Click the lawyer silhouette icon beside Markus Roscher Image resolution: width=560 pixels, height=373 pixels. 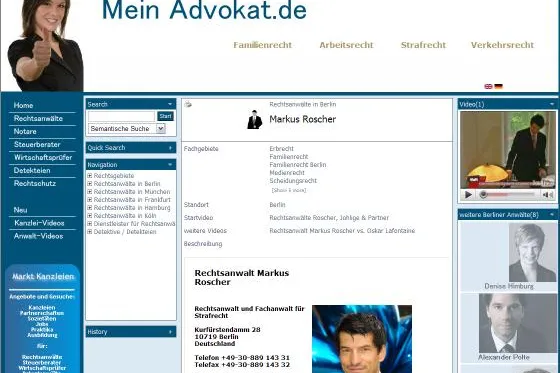(x=255, y=120)
